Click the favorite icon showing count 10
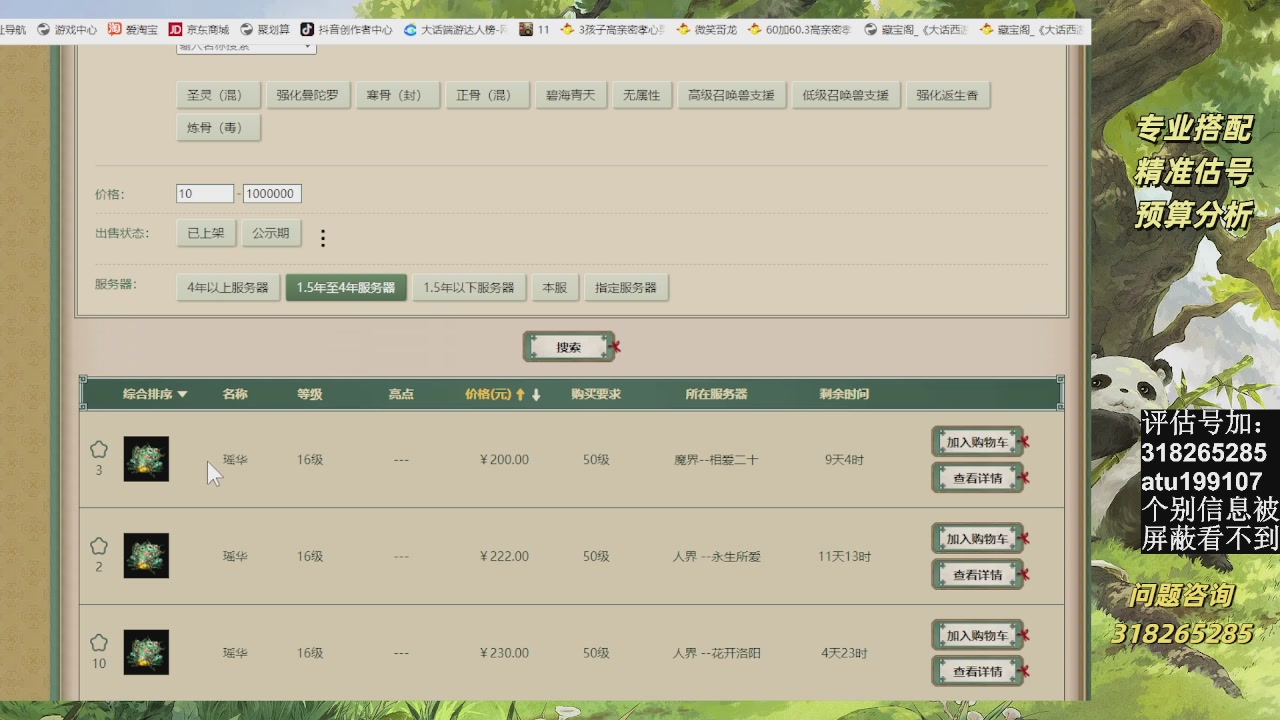Image resolution: width=1280 pixels, height=720 pixels. point(98,641)
